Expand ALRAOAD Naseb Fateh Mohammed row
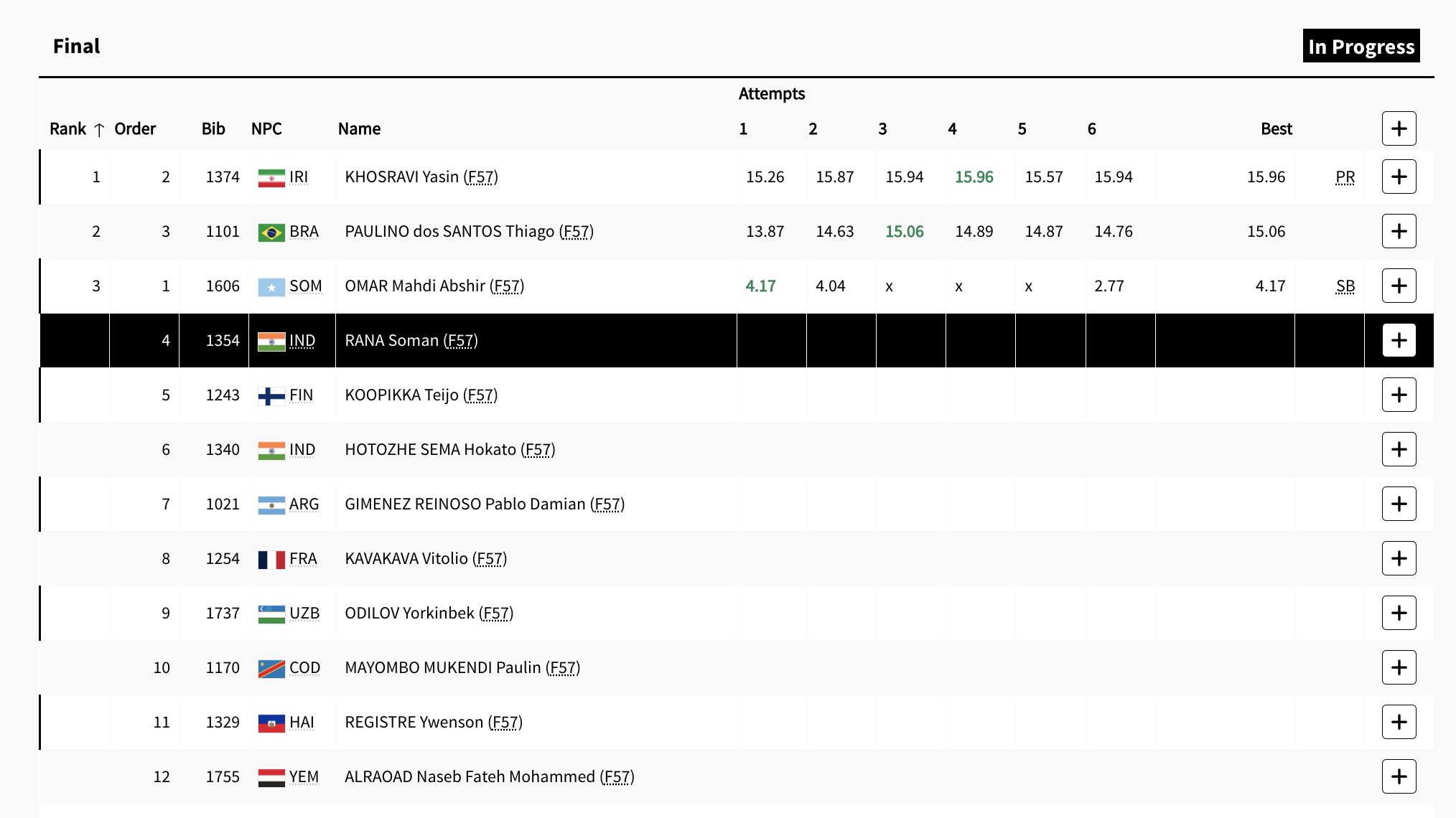 [1399, 776]
